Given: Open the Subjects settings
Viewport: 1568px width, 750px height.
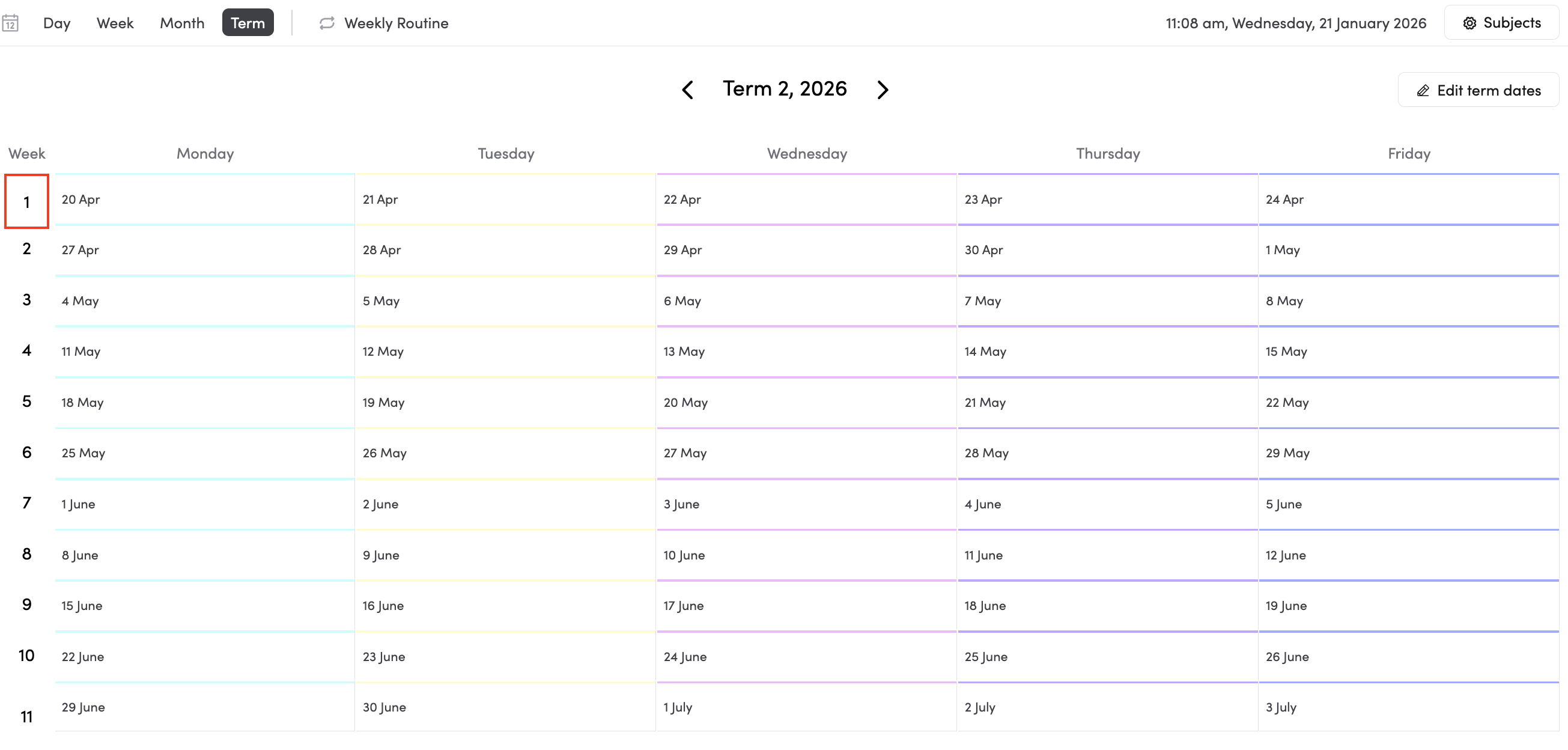Looking at the screenshot, I should click(x=1502, y=23).
